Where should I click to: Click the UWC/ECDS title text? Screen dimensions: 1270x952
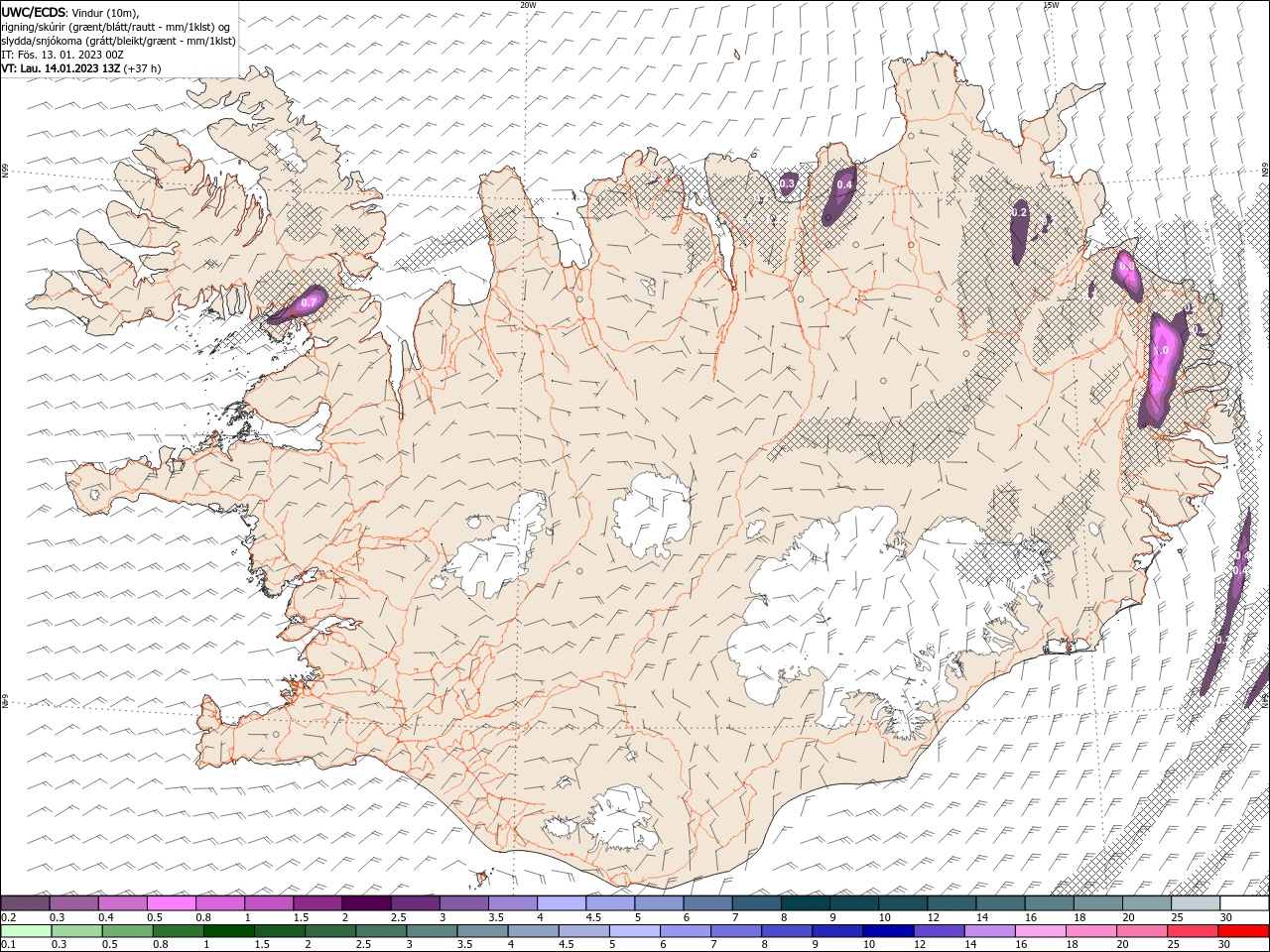click(34, 12)
